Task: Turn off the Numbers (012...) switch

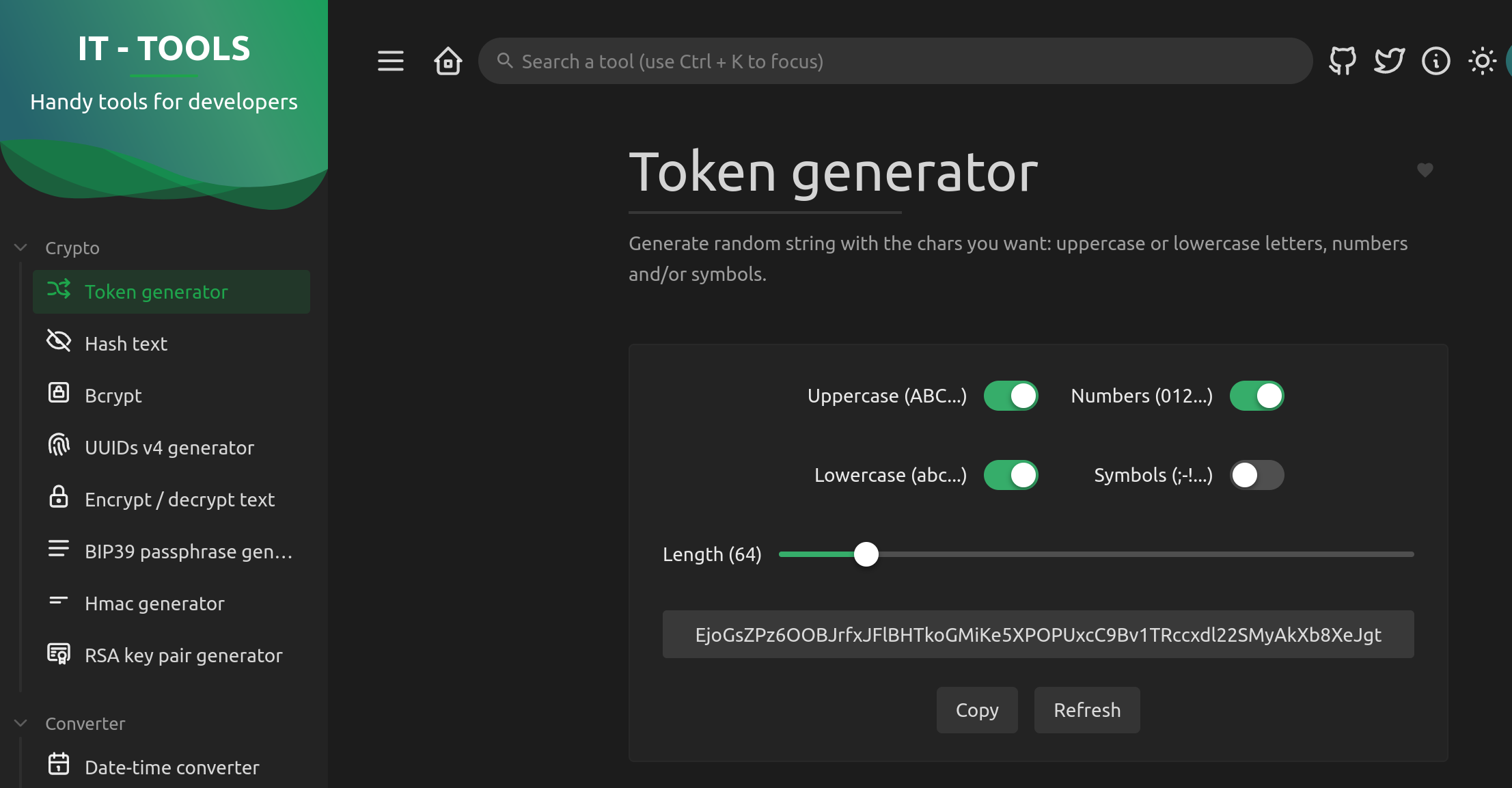Action: [x=1256, y=396]
